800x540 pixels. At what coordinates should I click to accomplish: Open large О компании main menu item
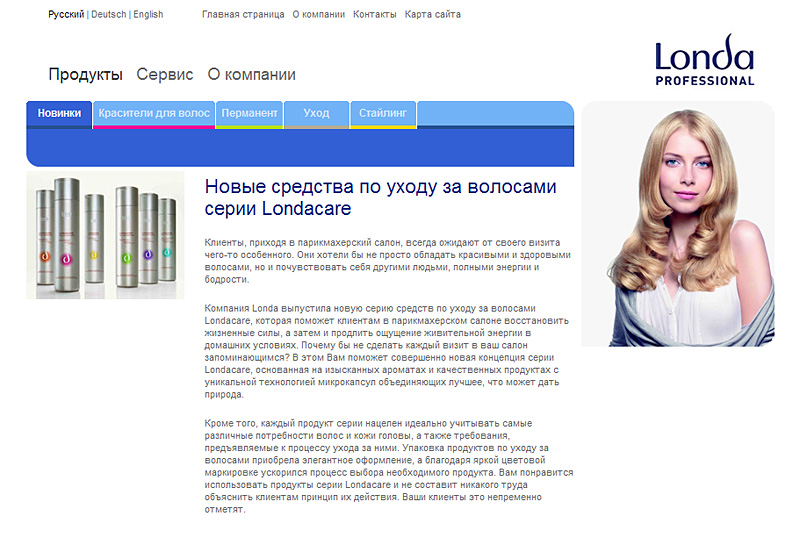tap(252, 75)
